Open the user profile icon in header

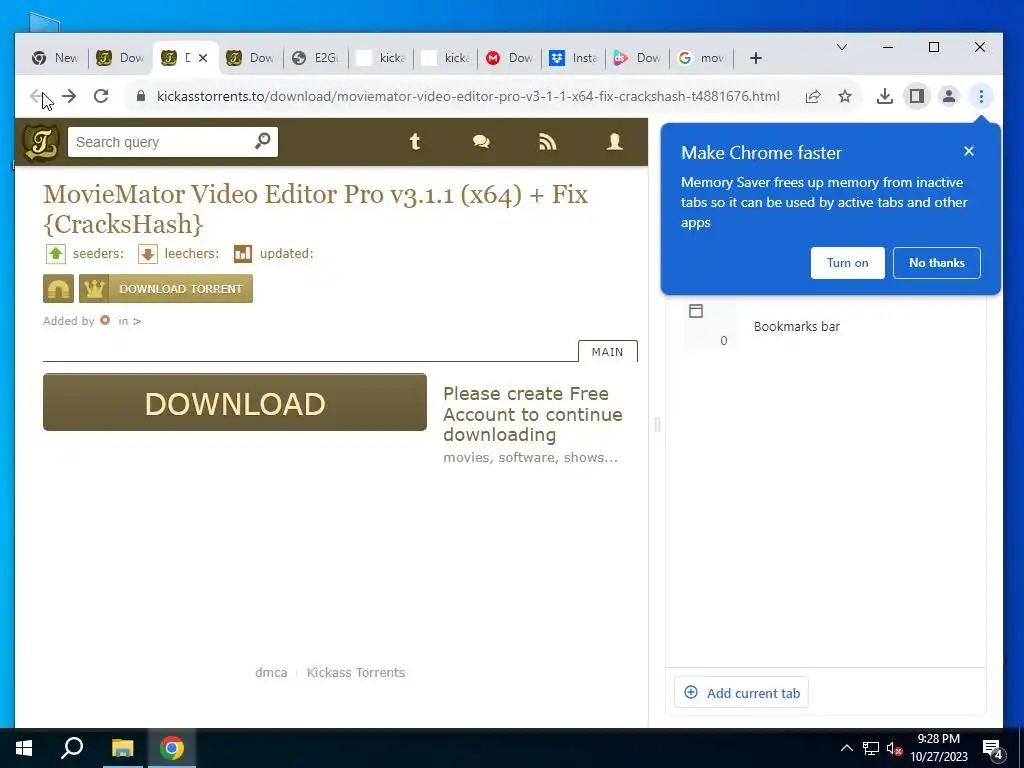[x=615, y=142]
